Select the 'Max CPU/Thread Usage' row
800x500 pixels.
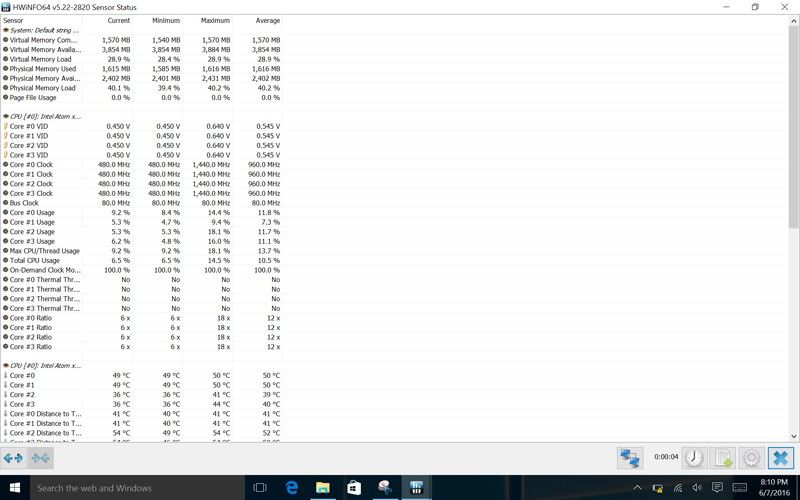click(x=141, y=251)
